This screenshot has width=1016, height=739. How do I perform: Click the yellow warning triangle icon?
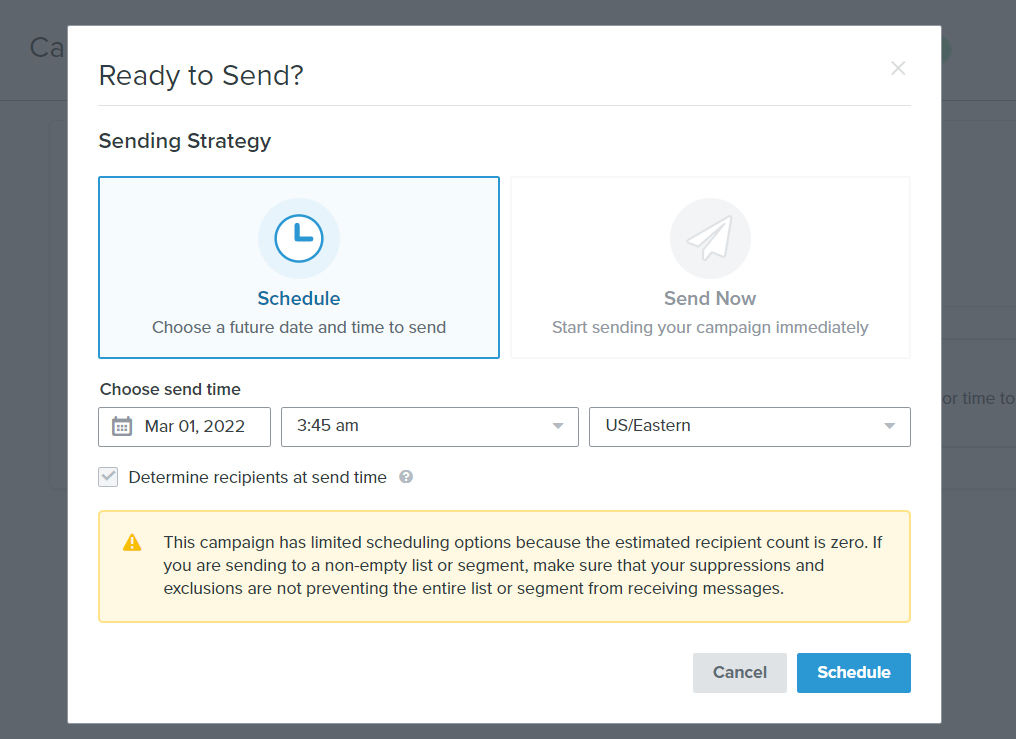132,542
